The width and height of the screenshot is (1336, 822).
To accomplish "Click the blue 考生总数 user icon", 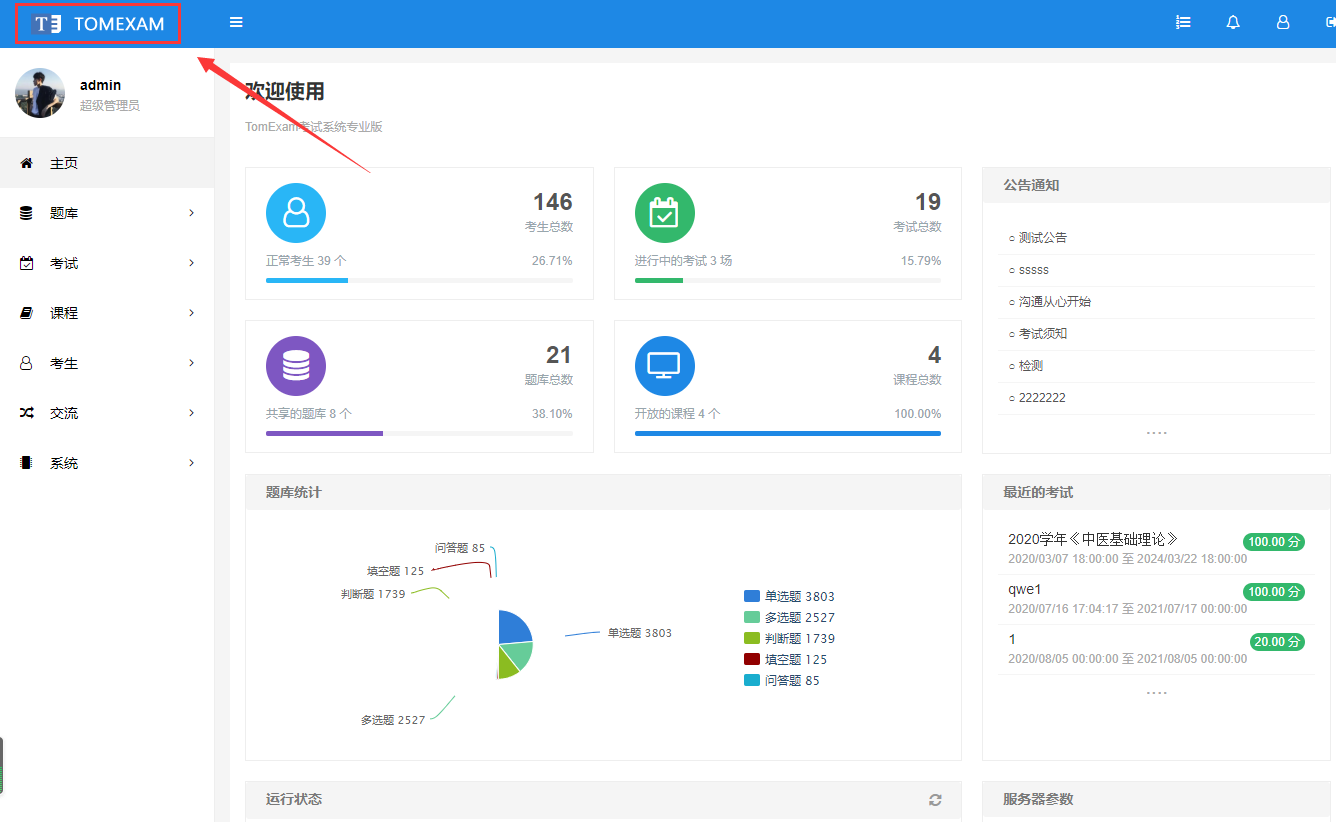I will [296, 213].
